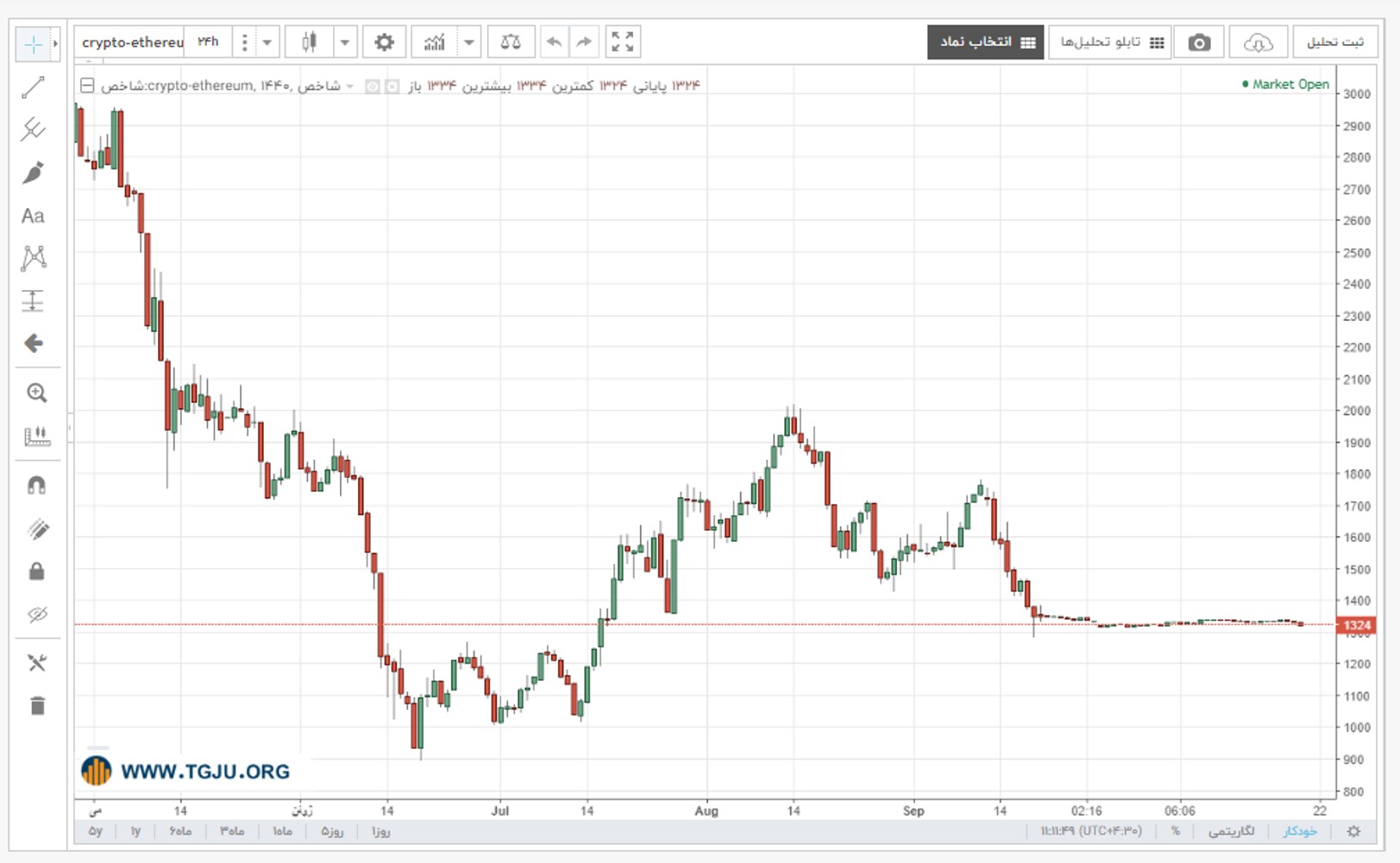Click the left back arrow icon
This screenshot has width=1400, height=863.
pyautogui.click(x=34, y=343)
